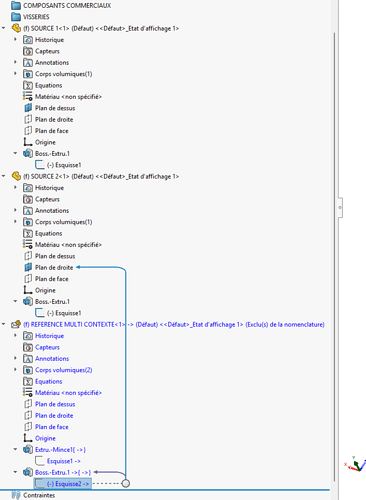Click the Matériau icon under SOURCE 1
This screenshot has height=500, width=366.
[27, 96]
